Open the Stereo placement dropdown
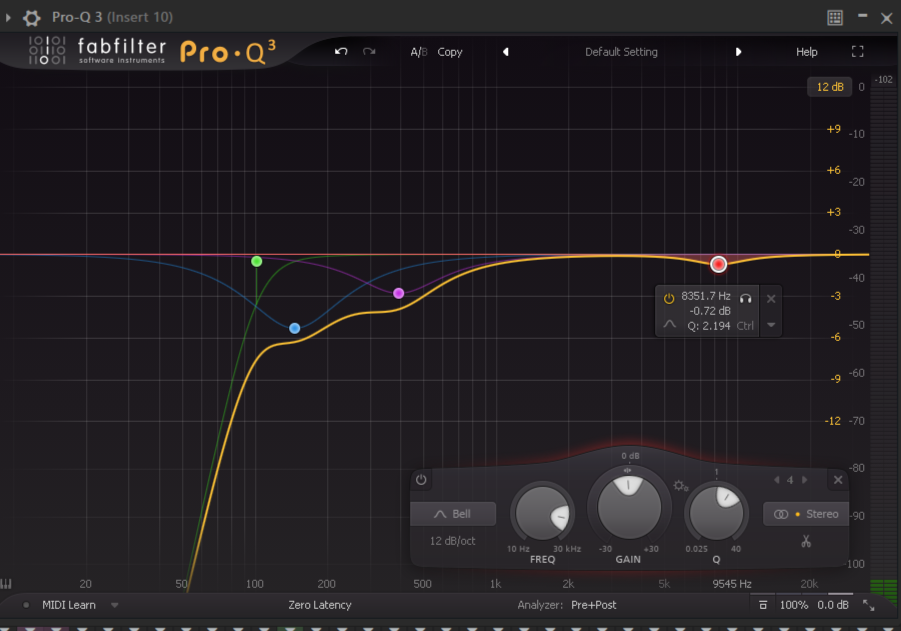This screenshot has height=631, width=901. pyautogui.click(x=806, y=514)
